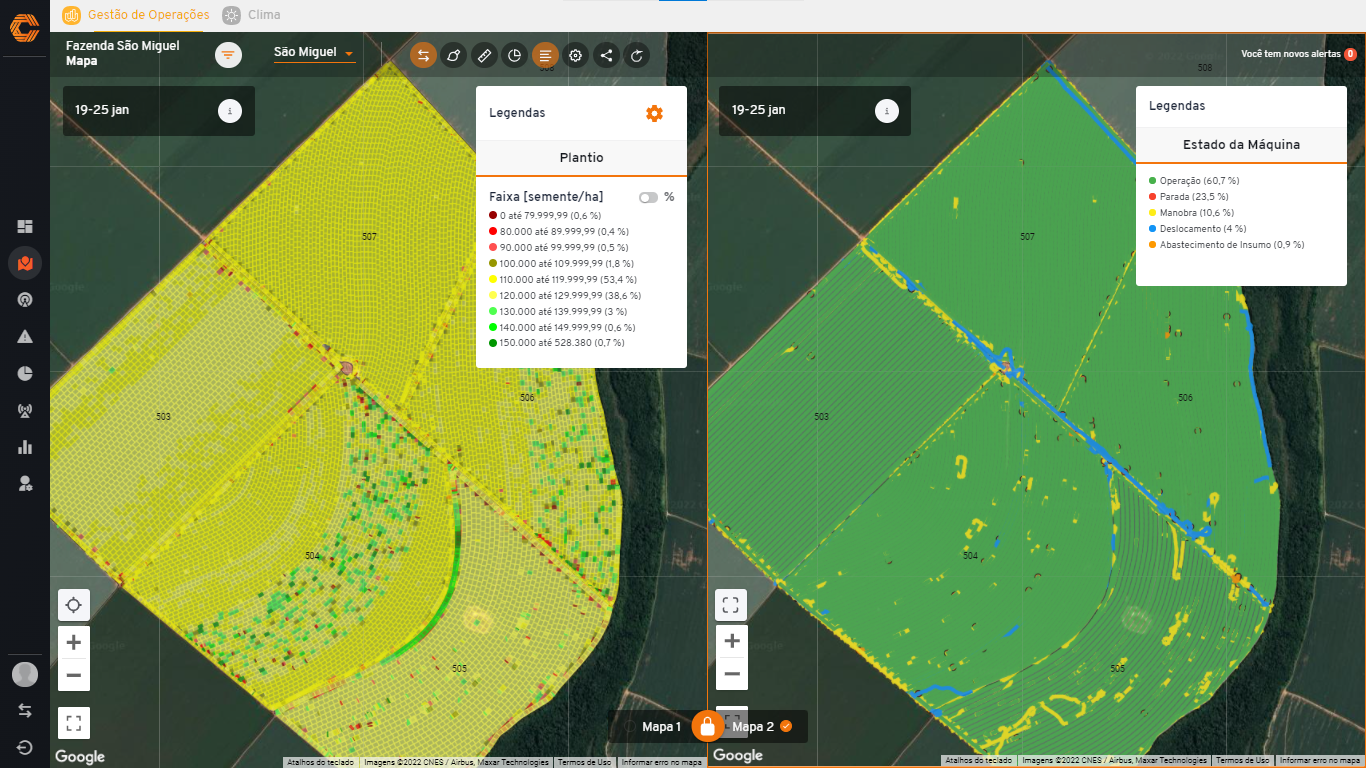Click the user avatar in the sidebar
This screenshot has width=1366, height=768.
[x=25, y=674]
